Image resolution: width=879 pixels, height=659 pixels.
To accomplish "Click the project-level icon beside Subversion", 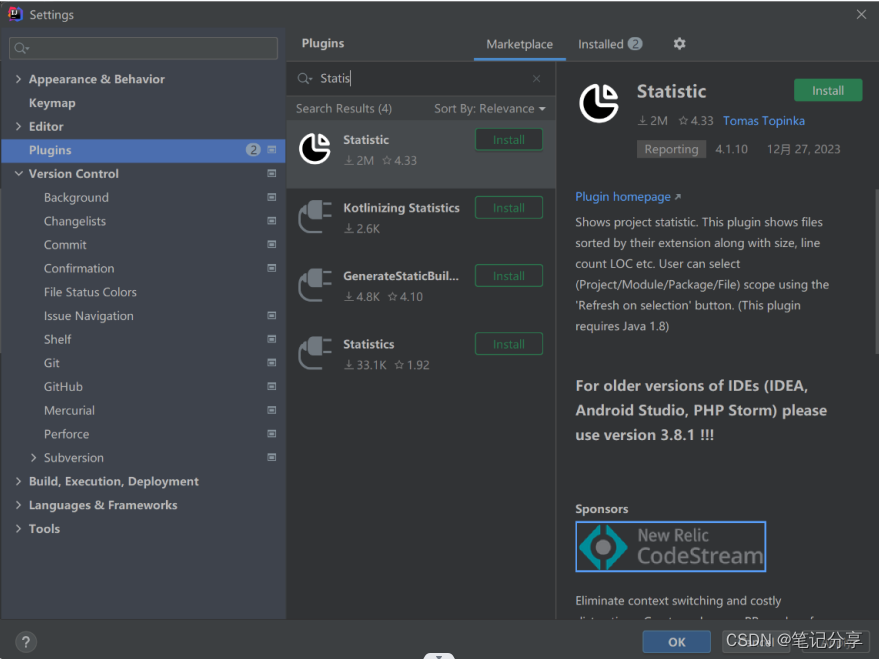I will 272,457.
